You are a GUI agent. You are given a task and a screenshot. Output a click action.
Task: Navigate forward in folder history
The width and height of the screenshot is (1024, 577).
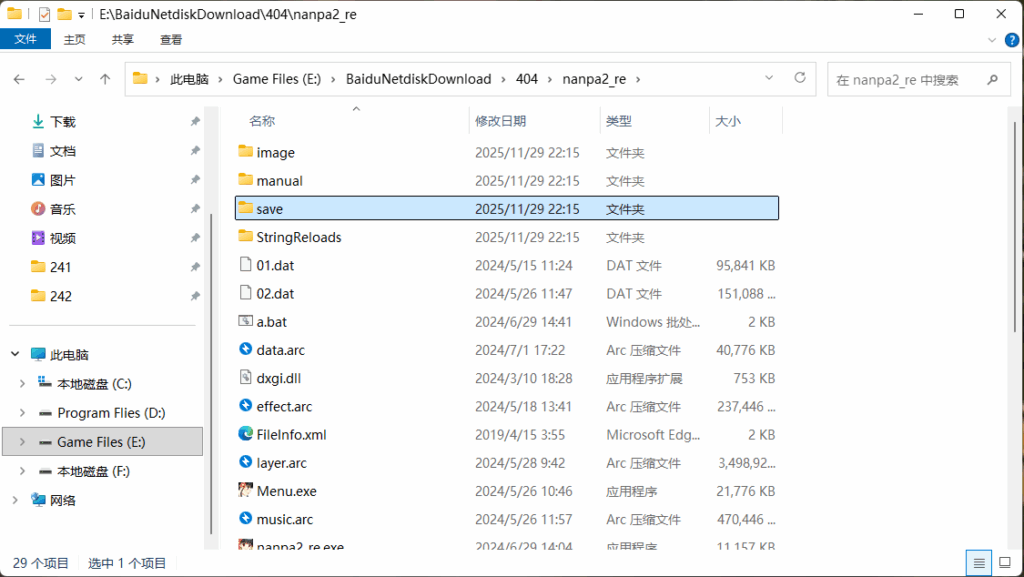pyautogui.click(x=51, y=79)
